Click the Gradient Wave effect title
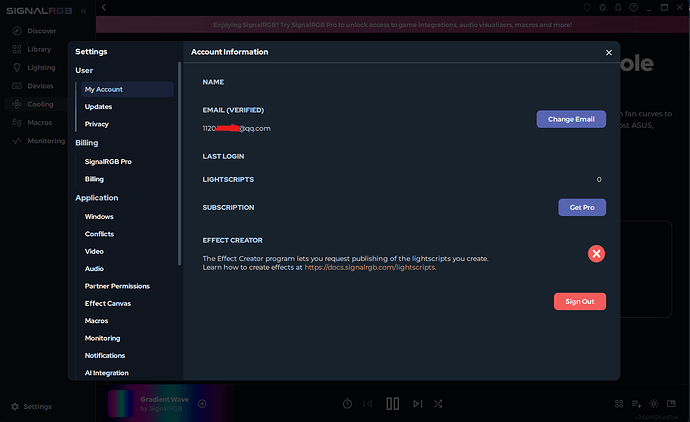This screenshot has height=422, width=690. tap(165, 400)
